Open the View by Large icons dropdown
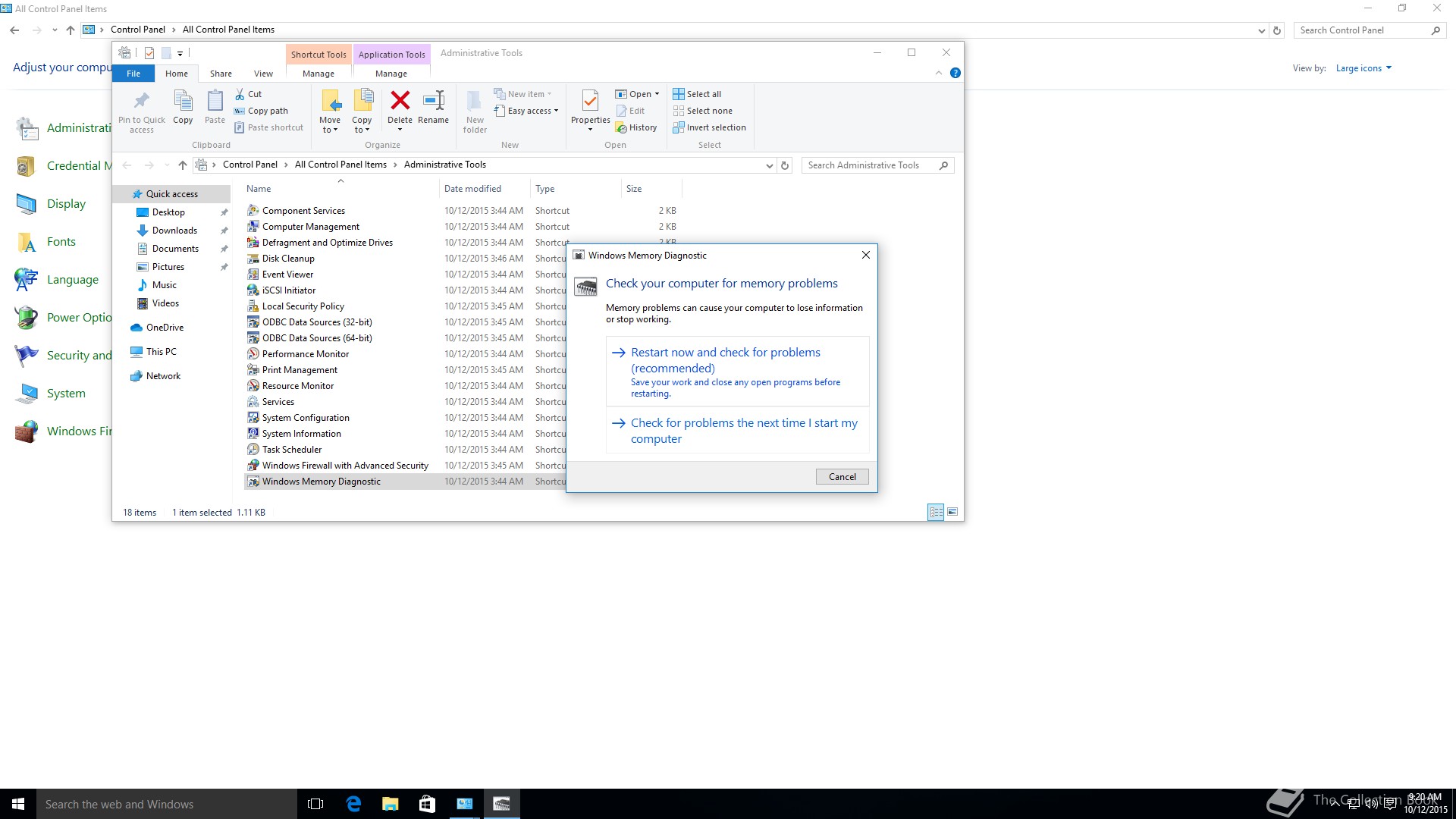1456x819 pixels. [x=1363, y=68]
